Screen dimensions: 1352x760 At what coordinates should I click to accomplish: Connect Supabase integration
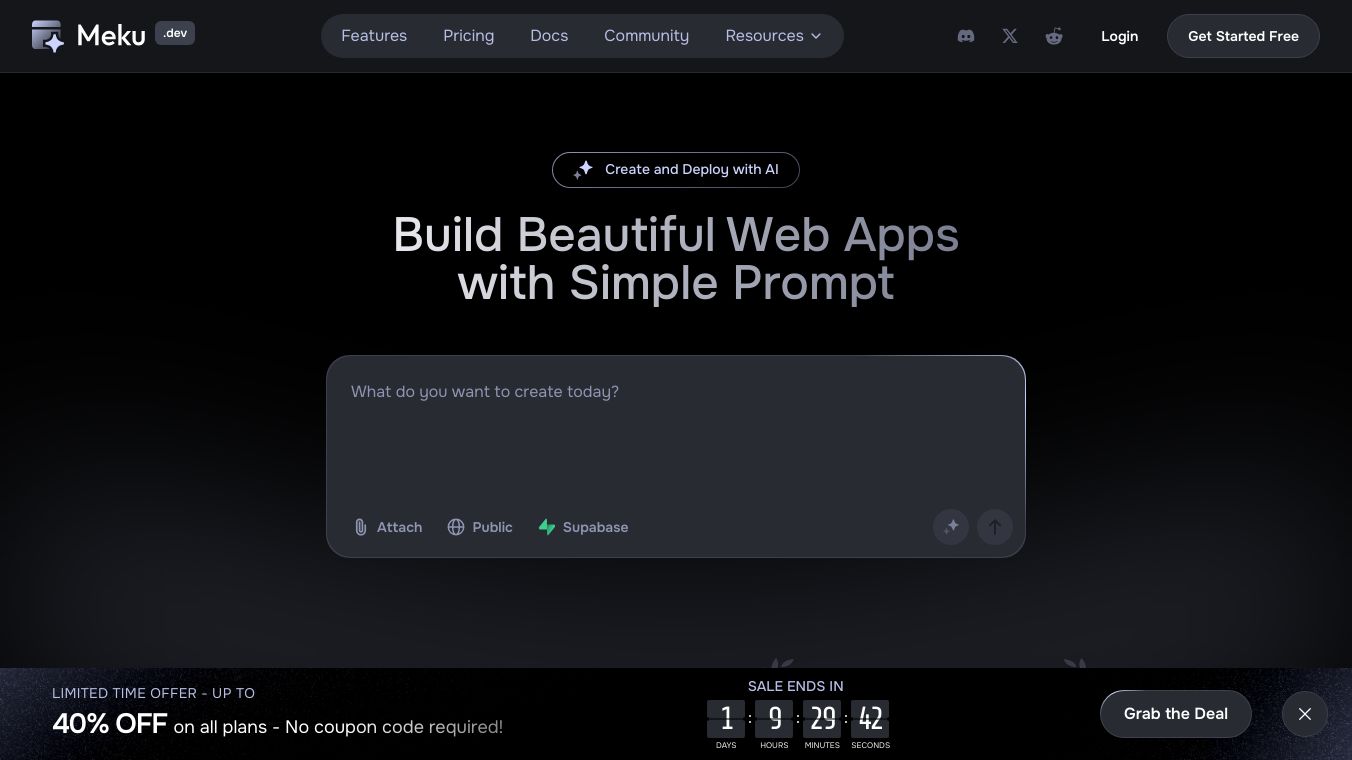[583, 527]
